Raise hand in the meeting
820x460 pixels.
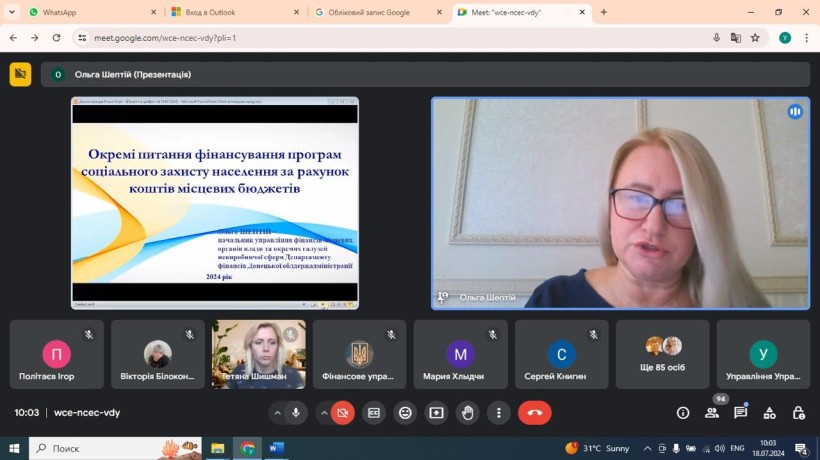(468, 413)
